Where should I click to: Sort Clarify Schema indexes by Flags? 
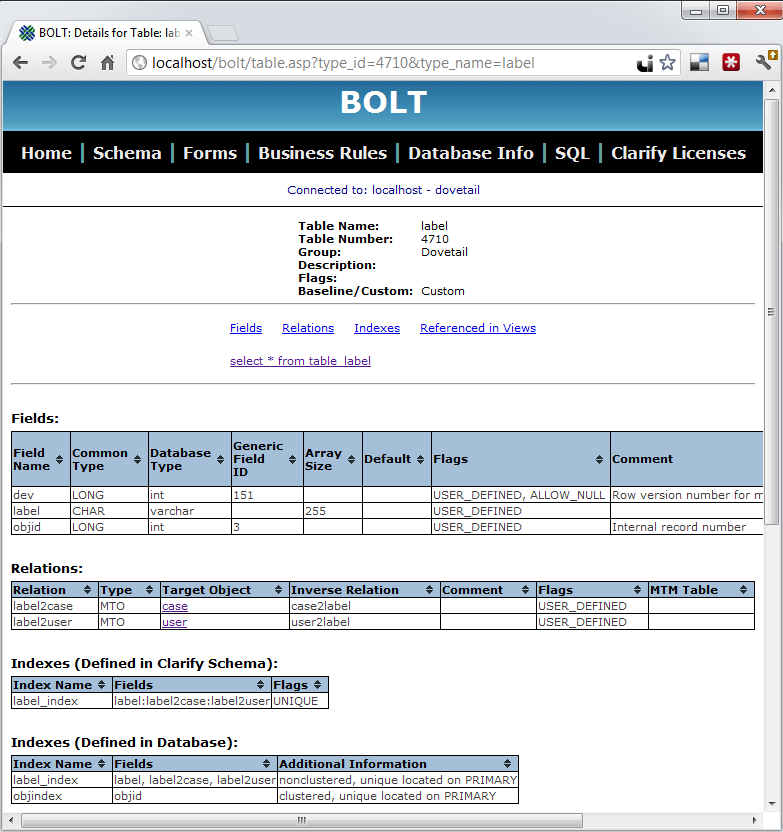[317, 684]
